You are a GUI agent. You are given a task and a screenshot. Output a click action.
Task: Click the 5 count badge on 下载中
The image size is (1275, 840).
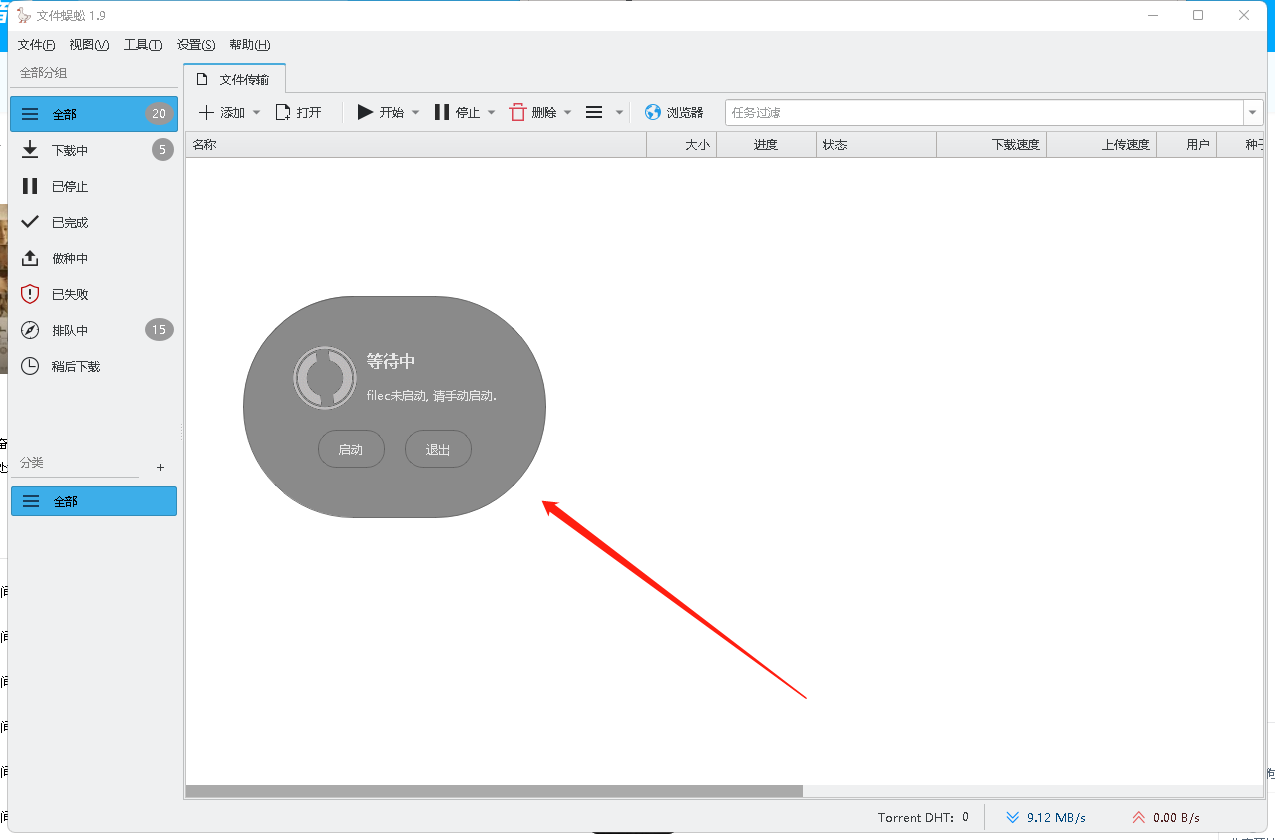[163, 150]
